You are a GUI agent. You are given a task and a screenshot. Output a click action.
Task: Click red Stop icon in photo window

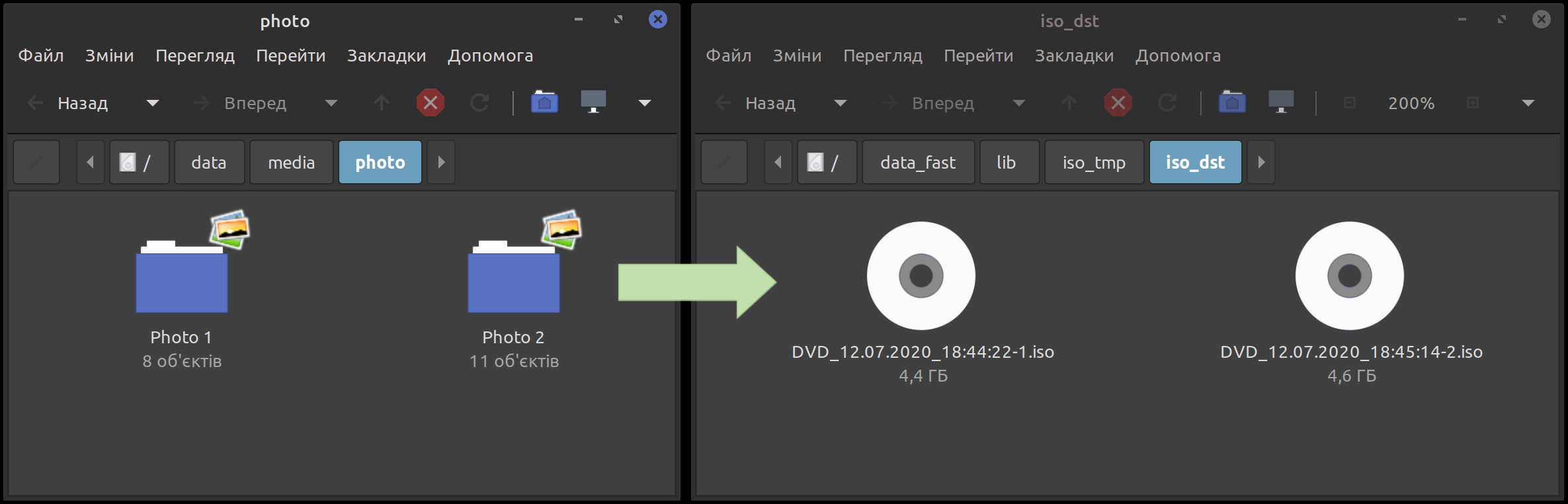[x=431, y=103]
